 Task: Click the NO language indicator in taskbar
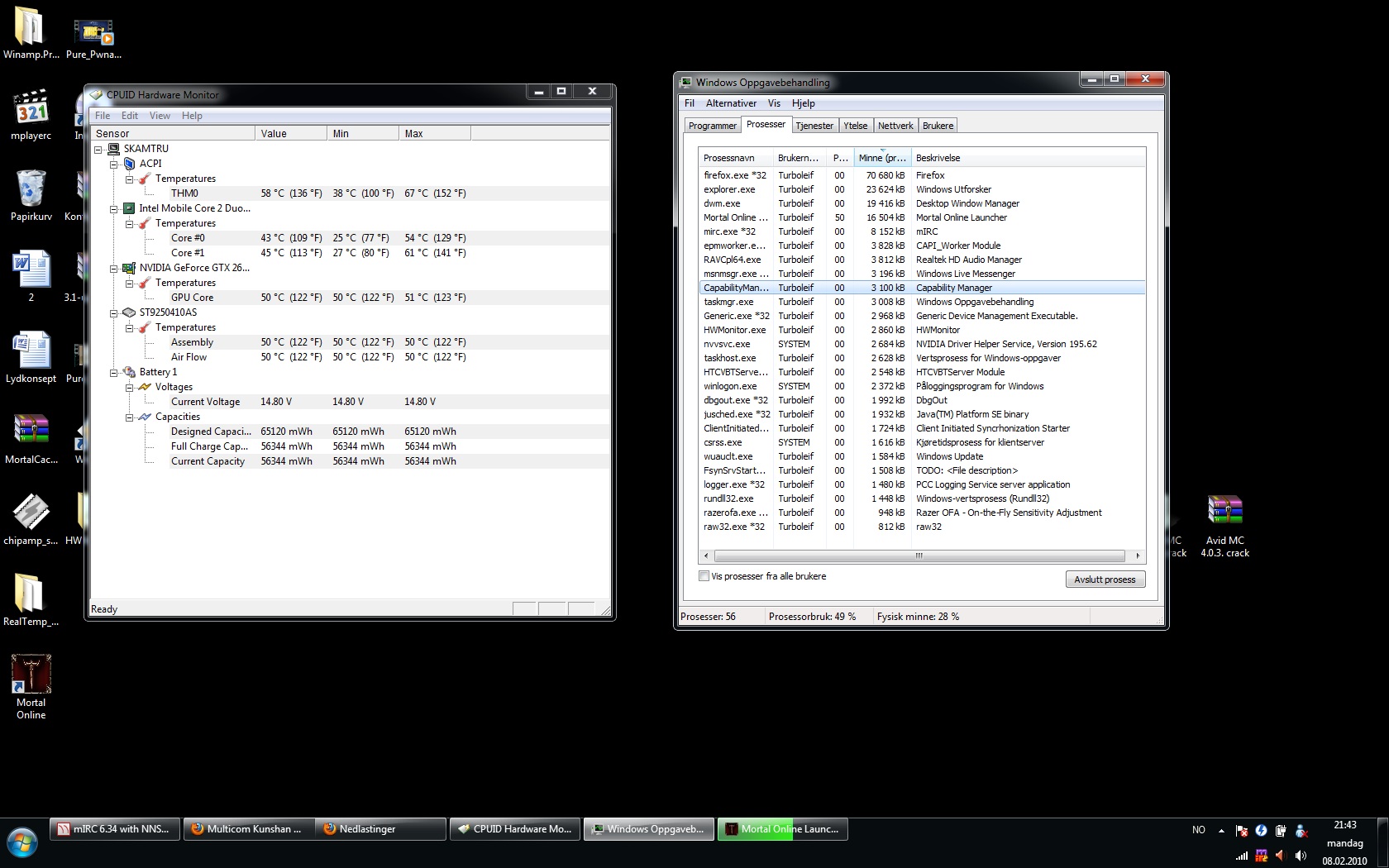(x=1199, y=830)
